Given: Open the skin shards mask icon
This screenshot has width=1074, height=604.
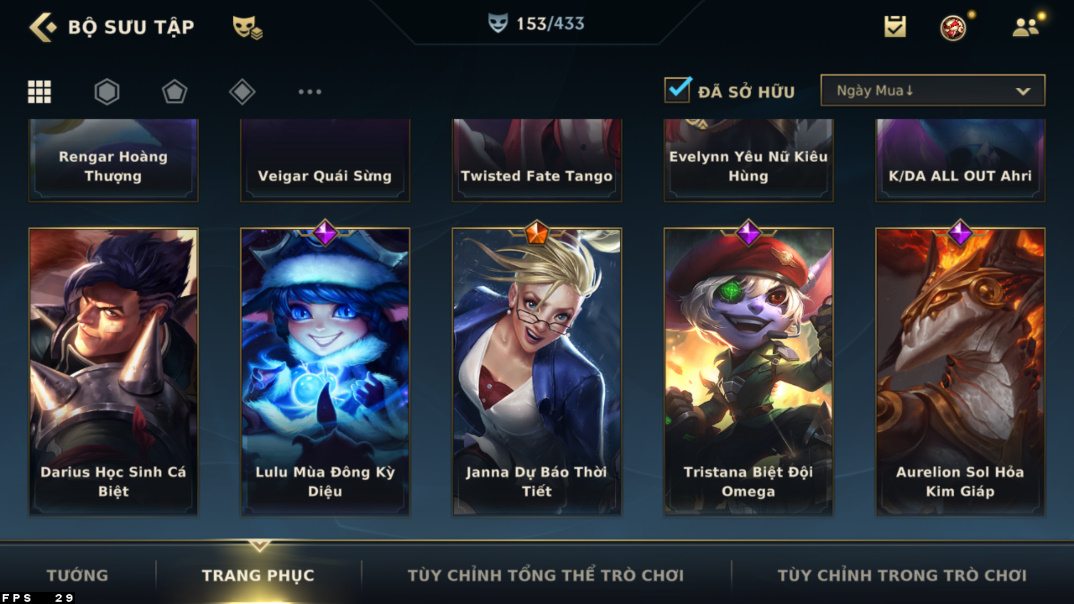Looking at the screenshot, I should (x=247, y=27).
